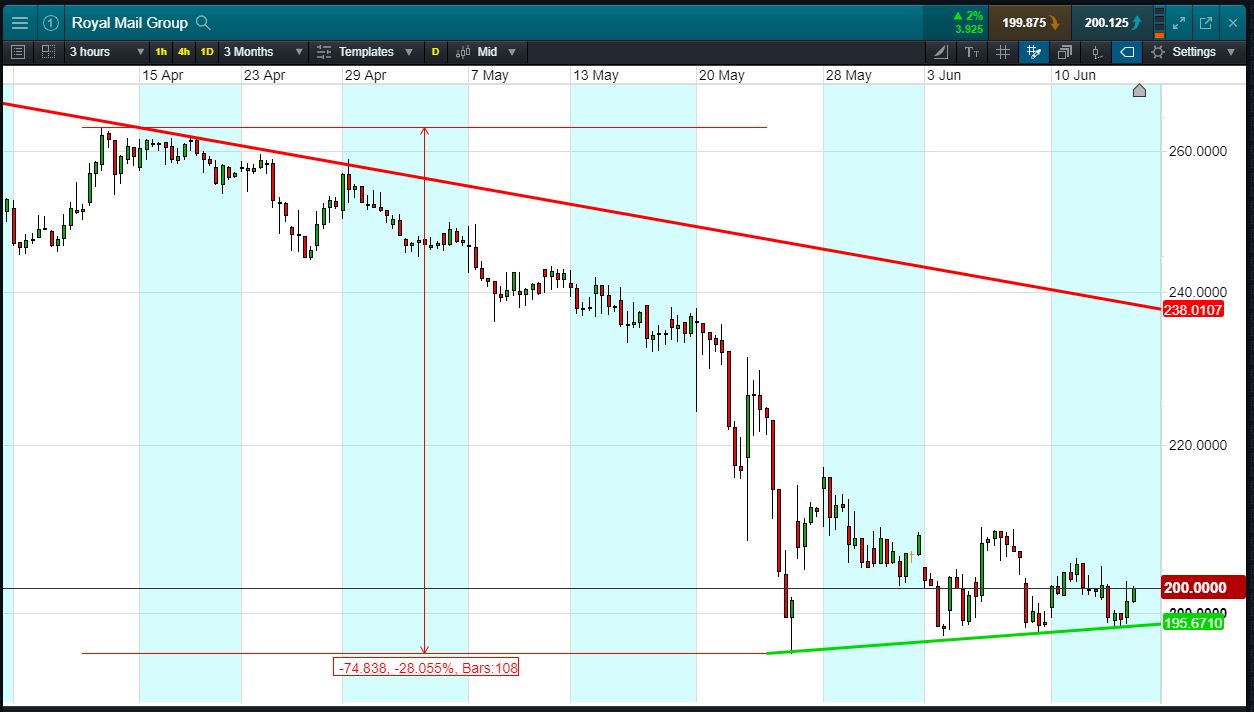Image resolution: width=1254 pixels, height=712 pixels.
Task: Click the 7 May date label
Action: point(490,75)
